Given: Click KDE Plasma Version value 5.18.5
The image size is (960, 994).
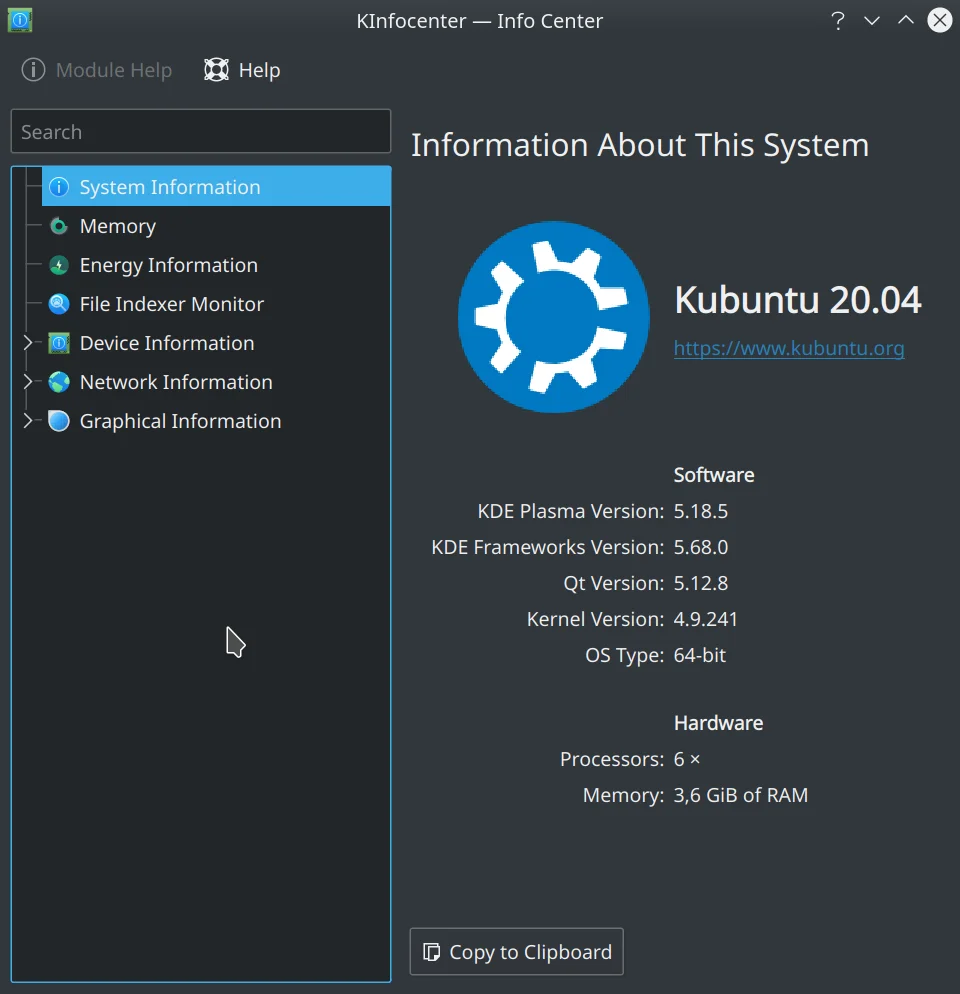Looking at the screenshot, I should click(x=701, y=511).
